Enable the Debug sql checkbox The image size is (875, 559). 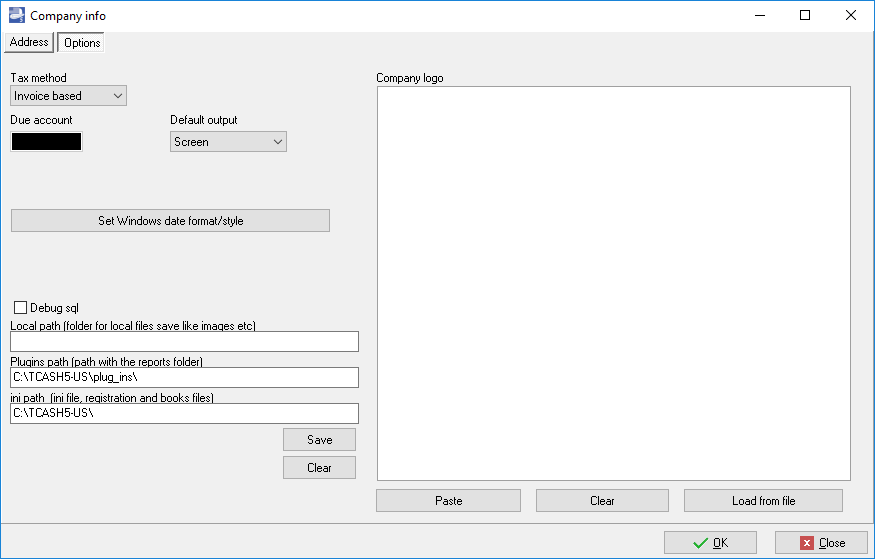point(21,308)
